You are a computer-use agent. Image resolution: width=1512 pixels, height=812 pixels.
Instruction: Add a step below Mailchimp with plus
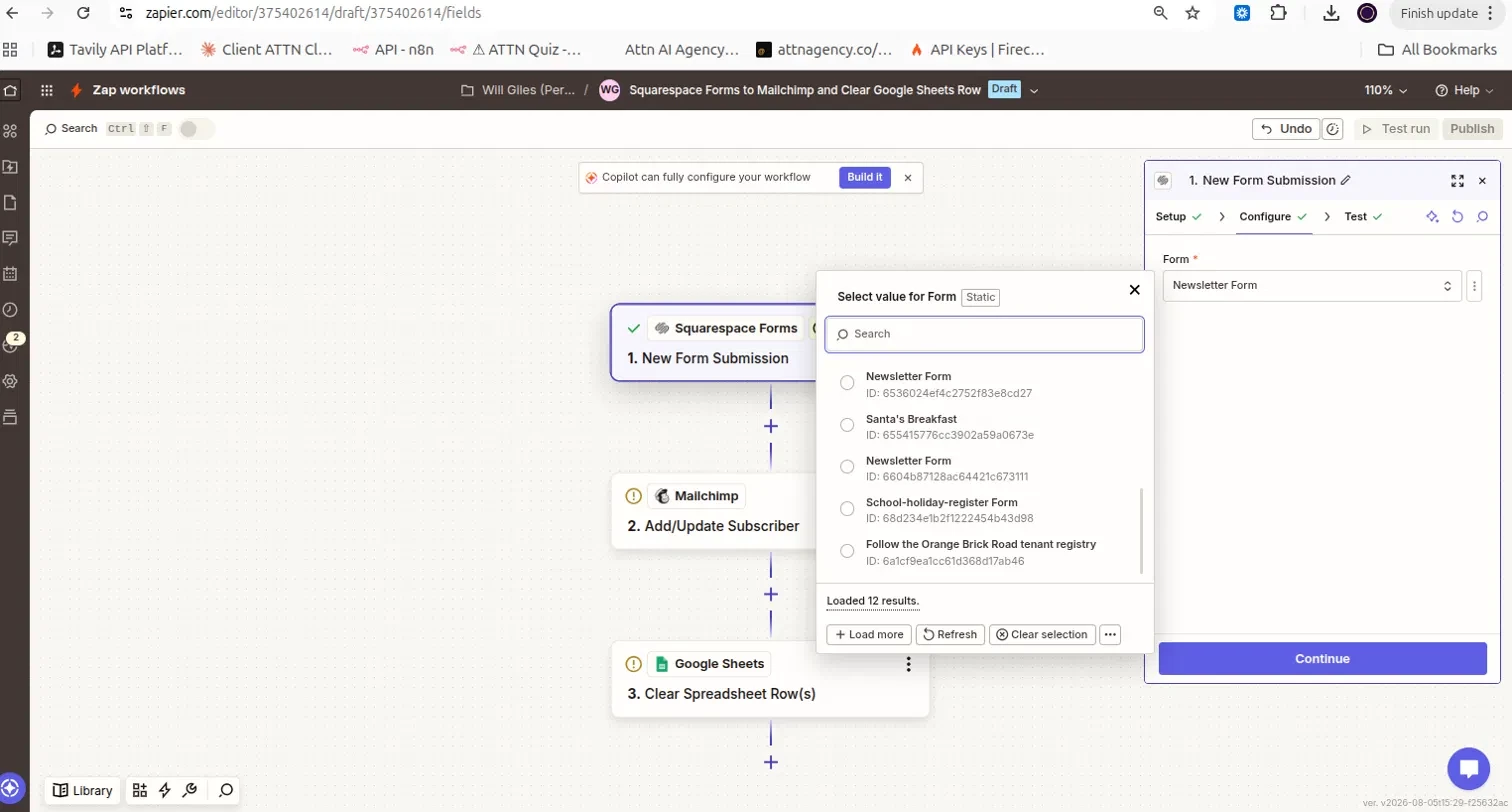pos(771,594)
